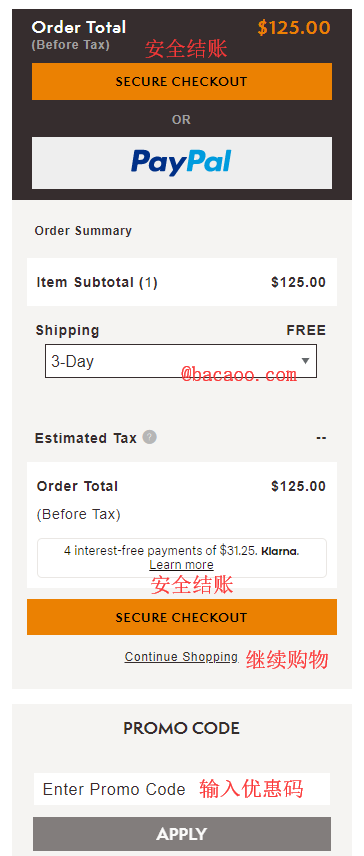364x856 pixels.
Task: Open the 3-Day shipping method selector
Action: 181,361
